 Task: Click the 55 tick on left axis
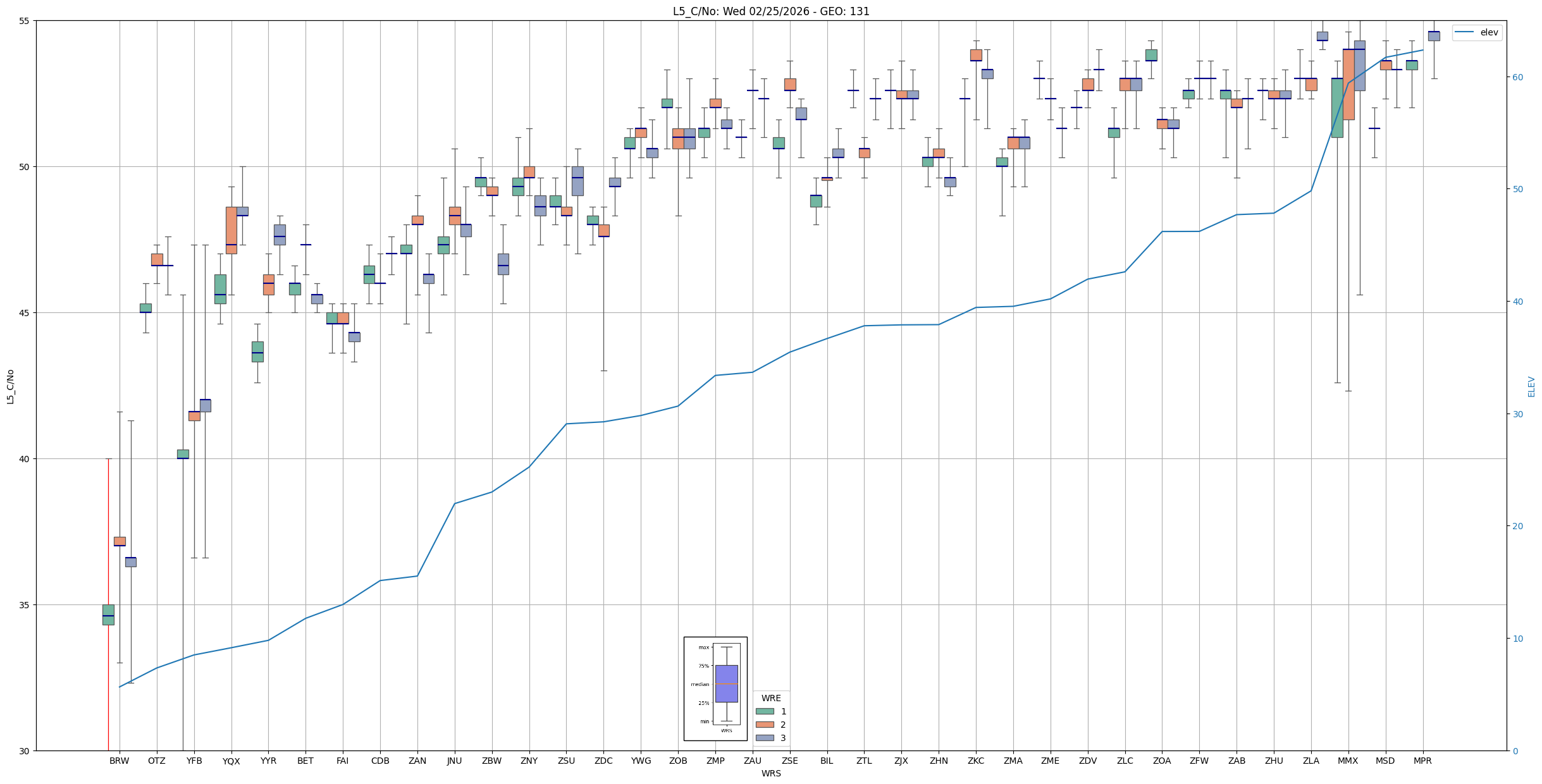pos(25,21)
